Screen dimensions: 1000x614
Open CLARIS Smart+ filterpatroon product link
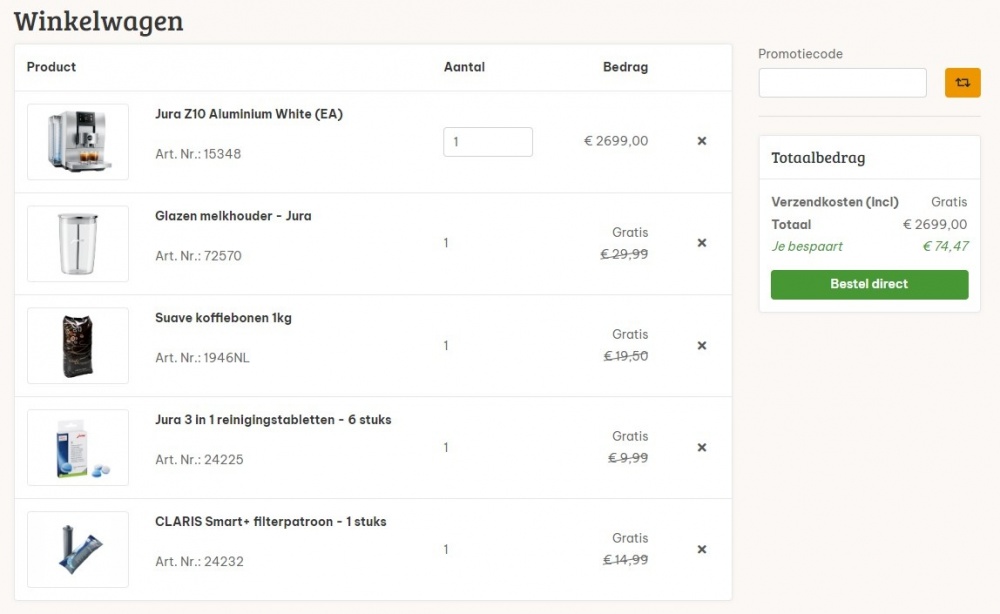(x=270, y=522)
